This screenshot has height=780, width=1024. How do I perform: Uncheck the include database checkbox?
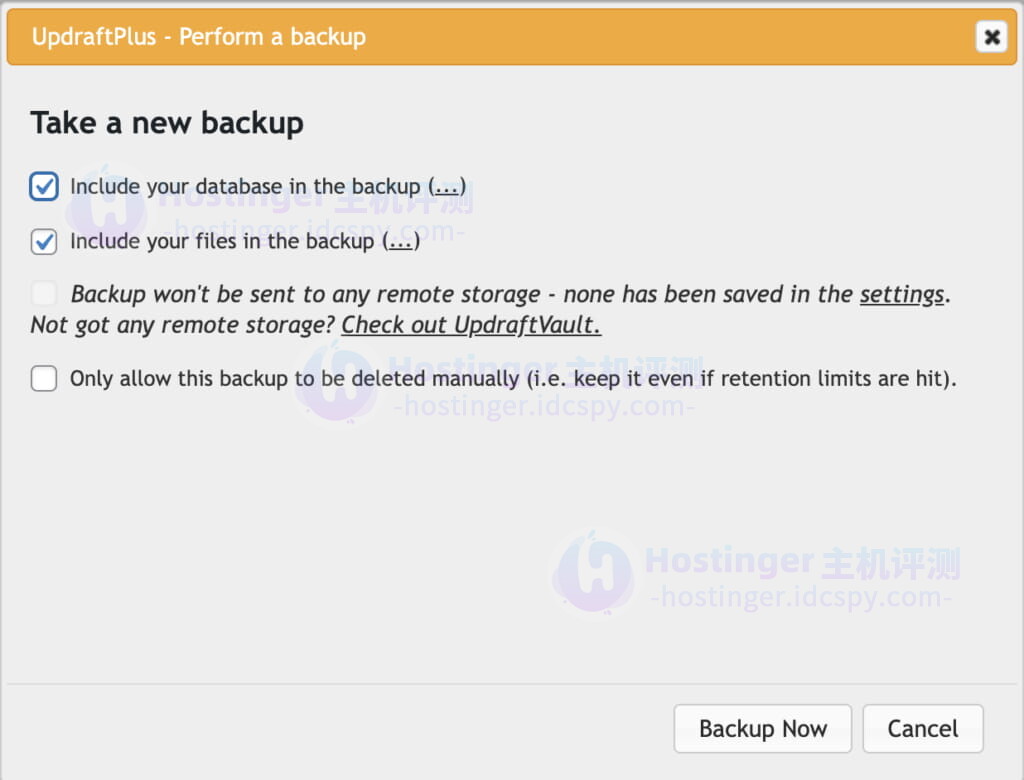coord(44,186)
